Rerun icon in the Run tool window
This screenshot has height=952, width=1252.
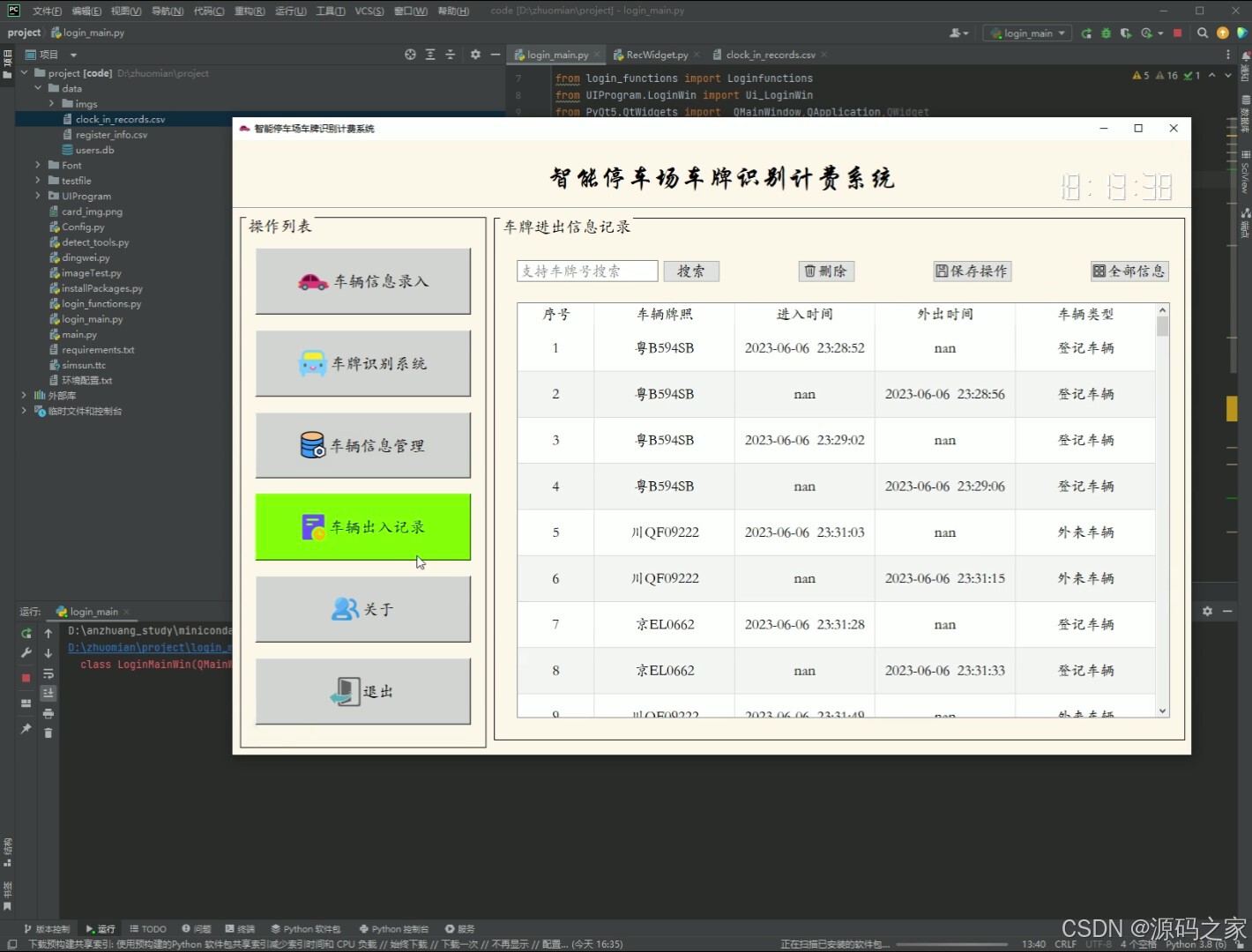click(x=26, y=633)
